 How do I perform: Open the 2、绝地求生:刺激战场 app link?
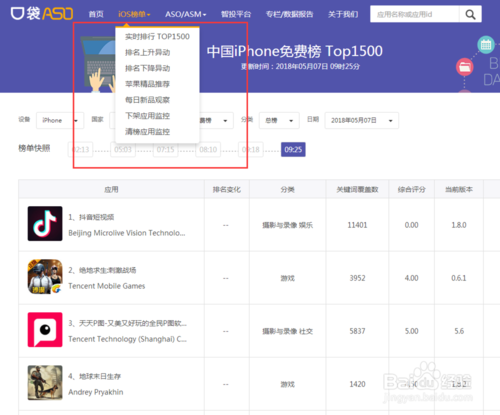[102, 270]
